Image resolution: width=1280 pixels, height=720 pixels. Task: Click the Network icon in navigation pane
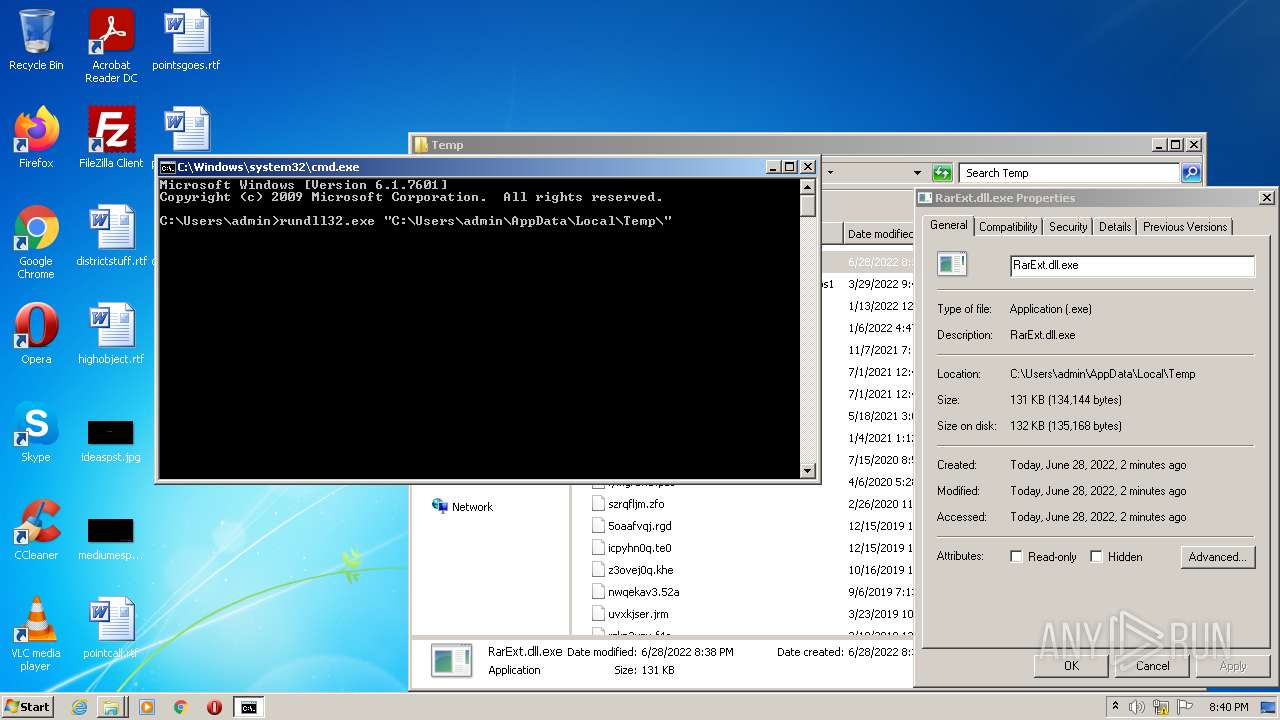click(462, 507)
